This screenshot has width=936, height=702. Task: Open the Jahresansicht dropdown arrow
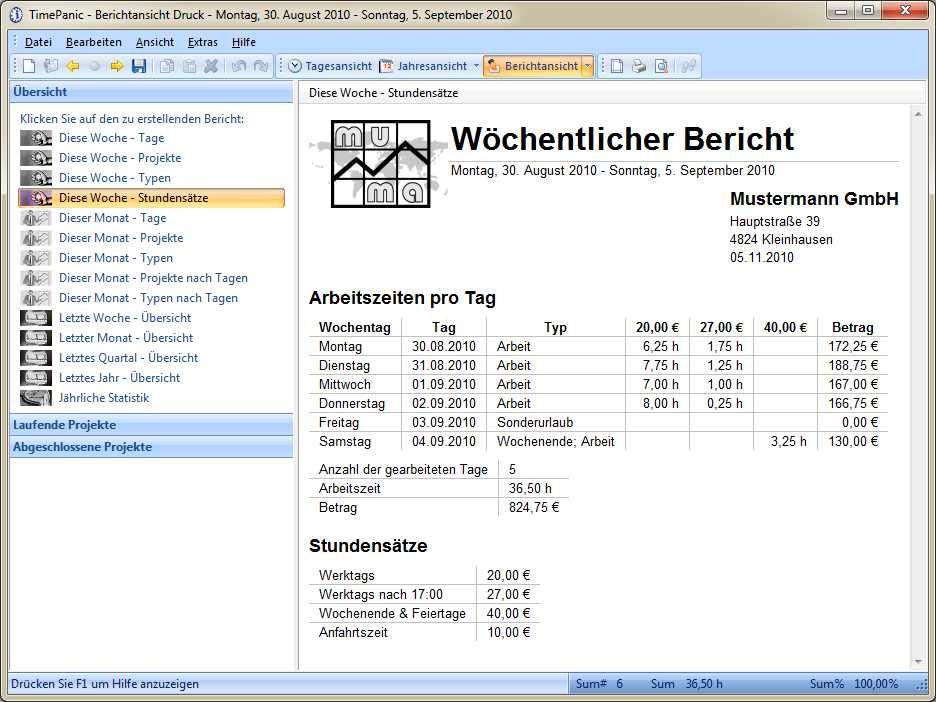(x=476, y=66)
